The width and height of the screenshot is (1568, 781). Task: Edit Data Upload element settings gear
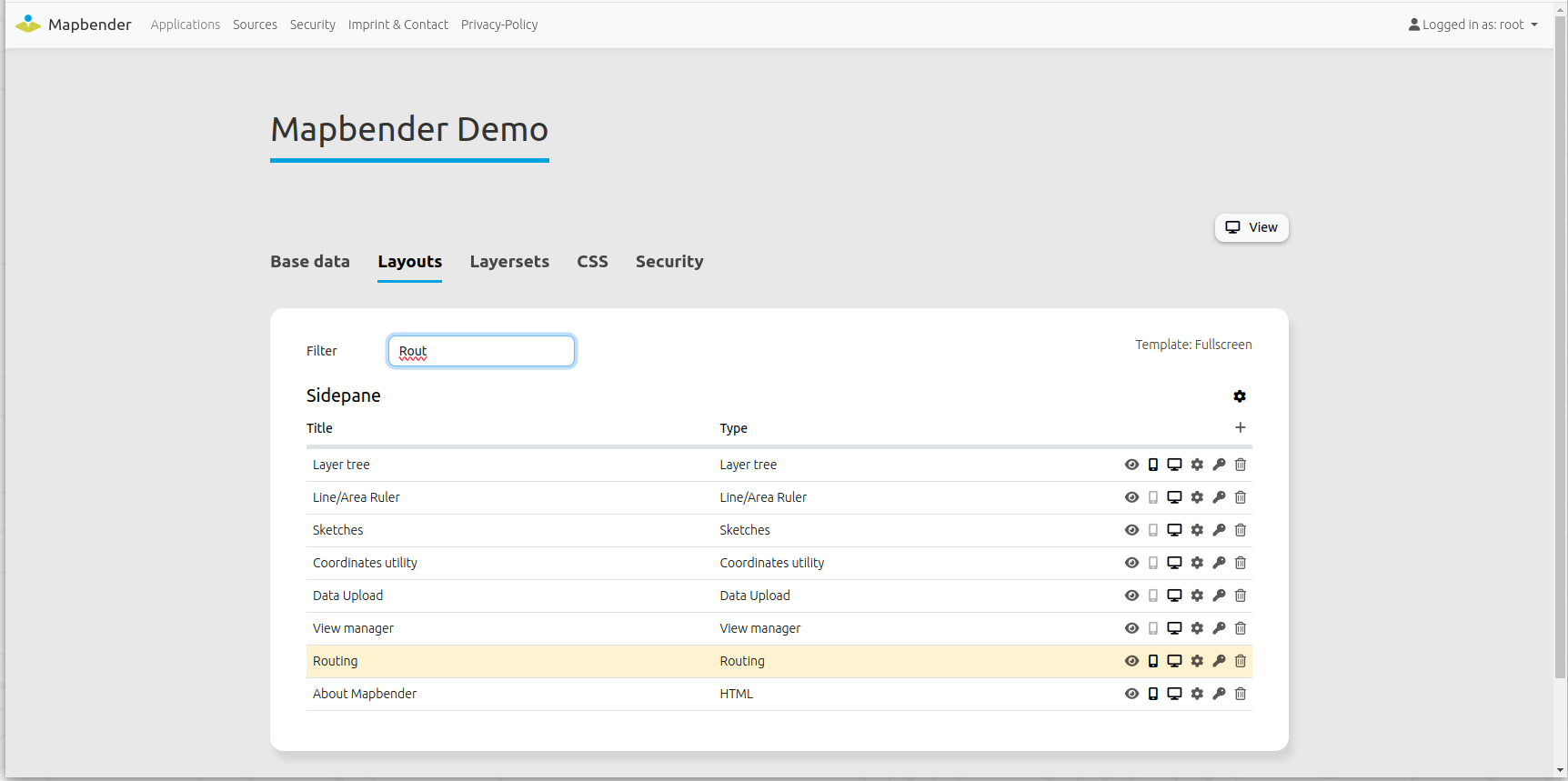tap(1197, 596)
